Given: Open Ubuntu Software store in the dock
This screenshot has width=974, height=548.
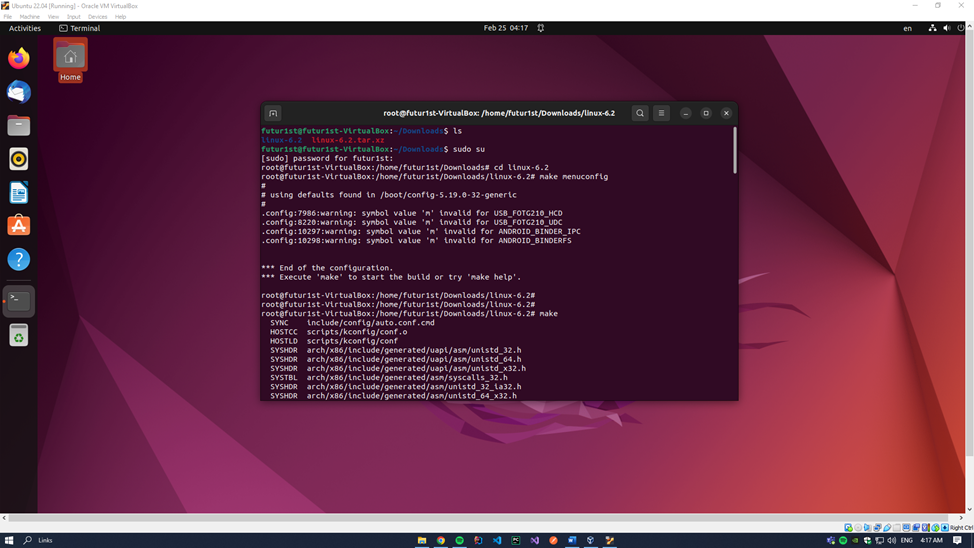Looking at the screenshot, I should 19,226.
